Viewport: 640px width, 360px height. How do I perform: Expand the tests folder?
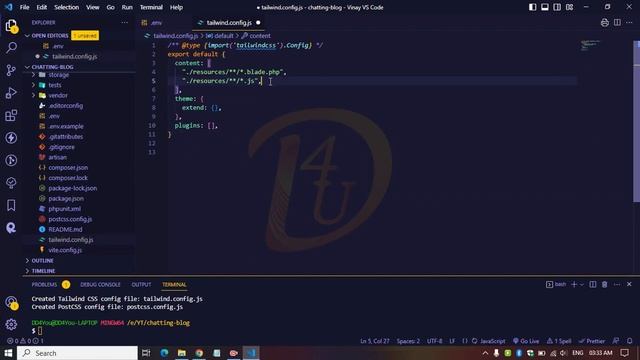(55, 85)
